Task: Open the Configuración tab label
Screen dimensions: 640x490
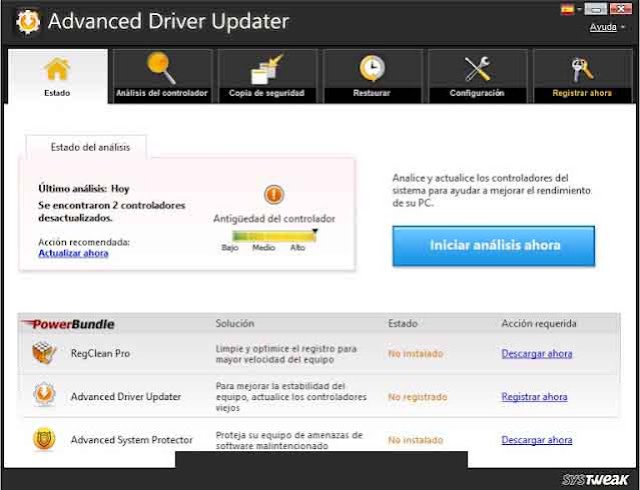Action: [477, 93]
